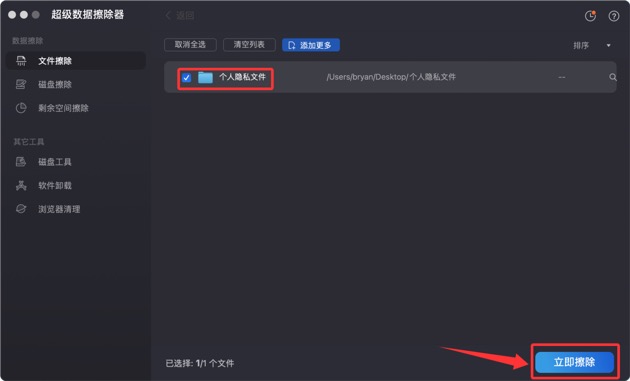The height and width of the screenshot is (381, 630).
Task: Click the -- size value in file row
Action: (x=562, y=77)
